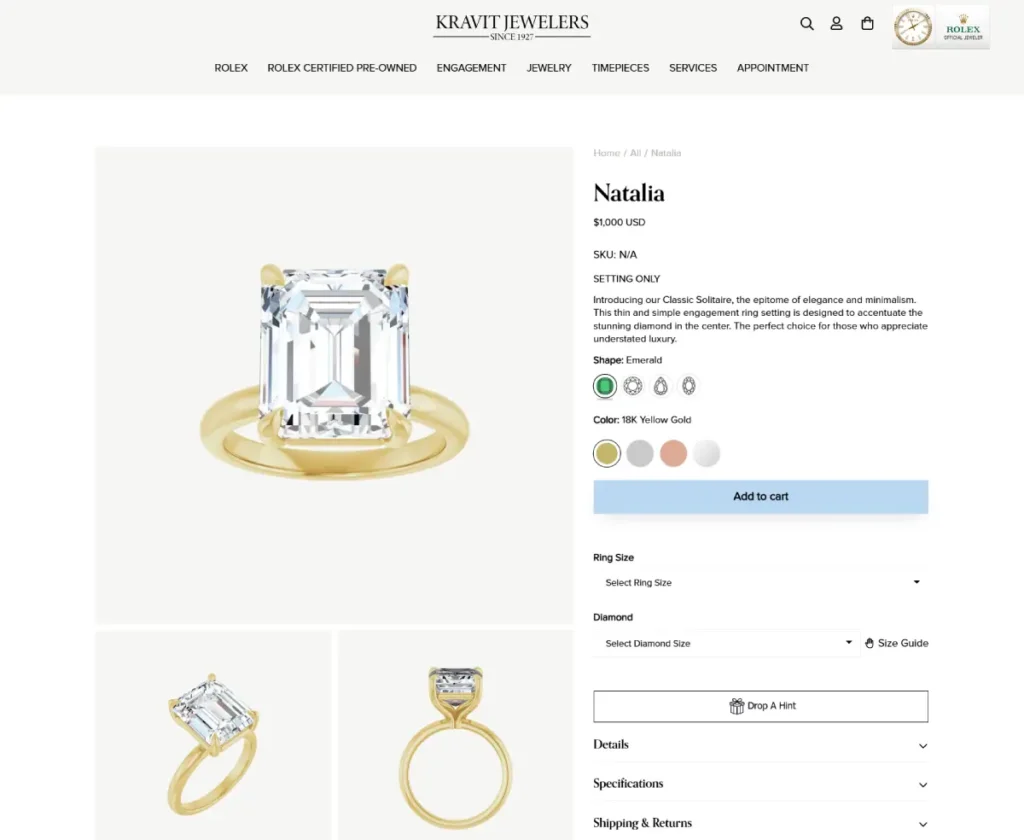Screen dimensions: 1024x840
Task: Open the Select Diamond Size dropdown
Action: tap(726, 643)
